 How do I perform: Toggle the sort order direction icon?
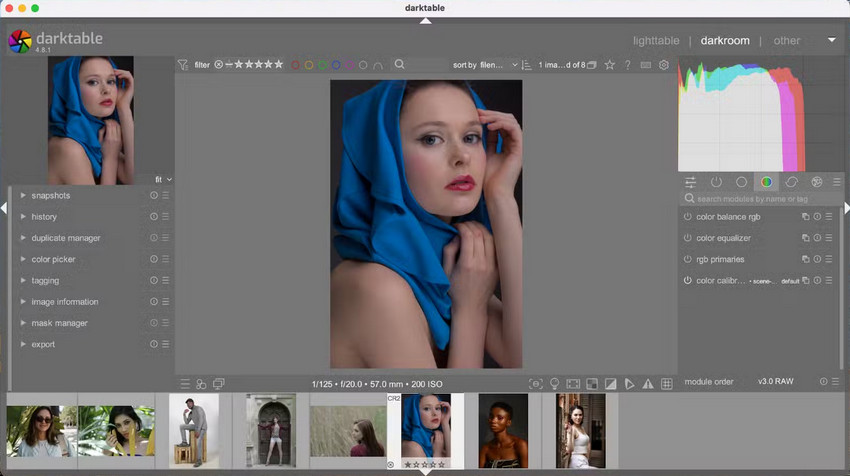[526, 65]
